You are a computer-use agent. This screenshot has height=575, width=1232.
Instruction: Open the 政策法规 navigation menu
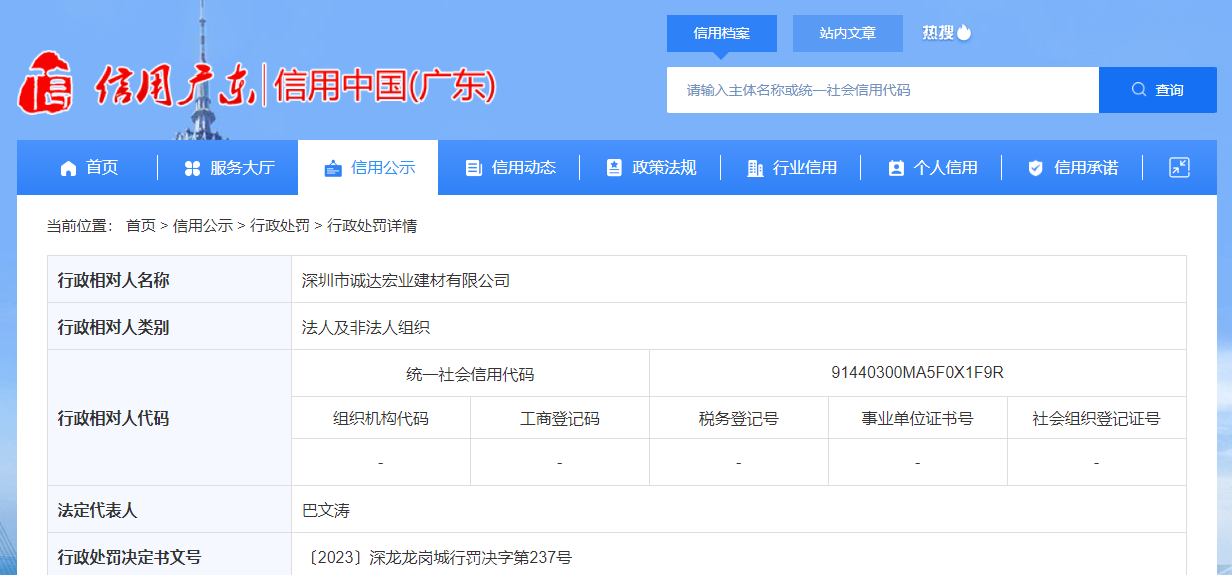650,168
